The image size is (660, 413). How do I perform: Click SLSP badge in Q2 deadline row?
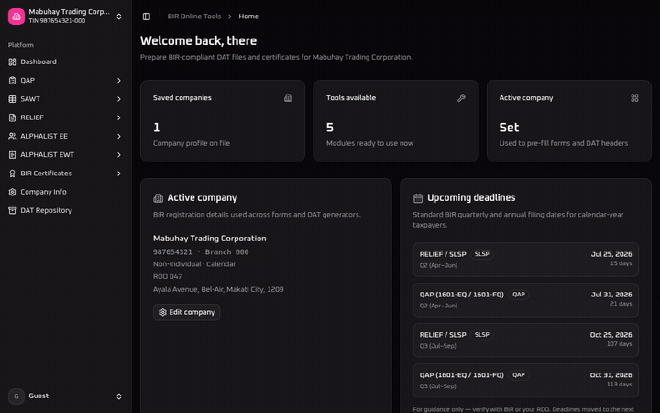pos(482,254)
